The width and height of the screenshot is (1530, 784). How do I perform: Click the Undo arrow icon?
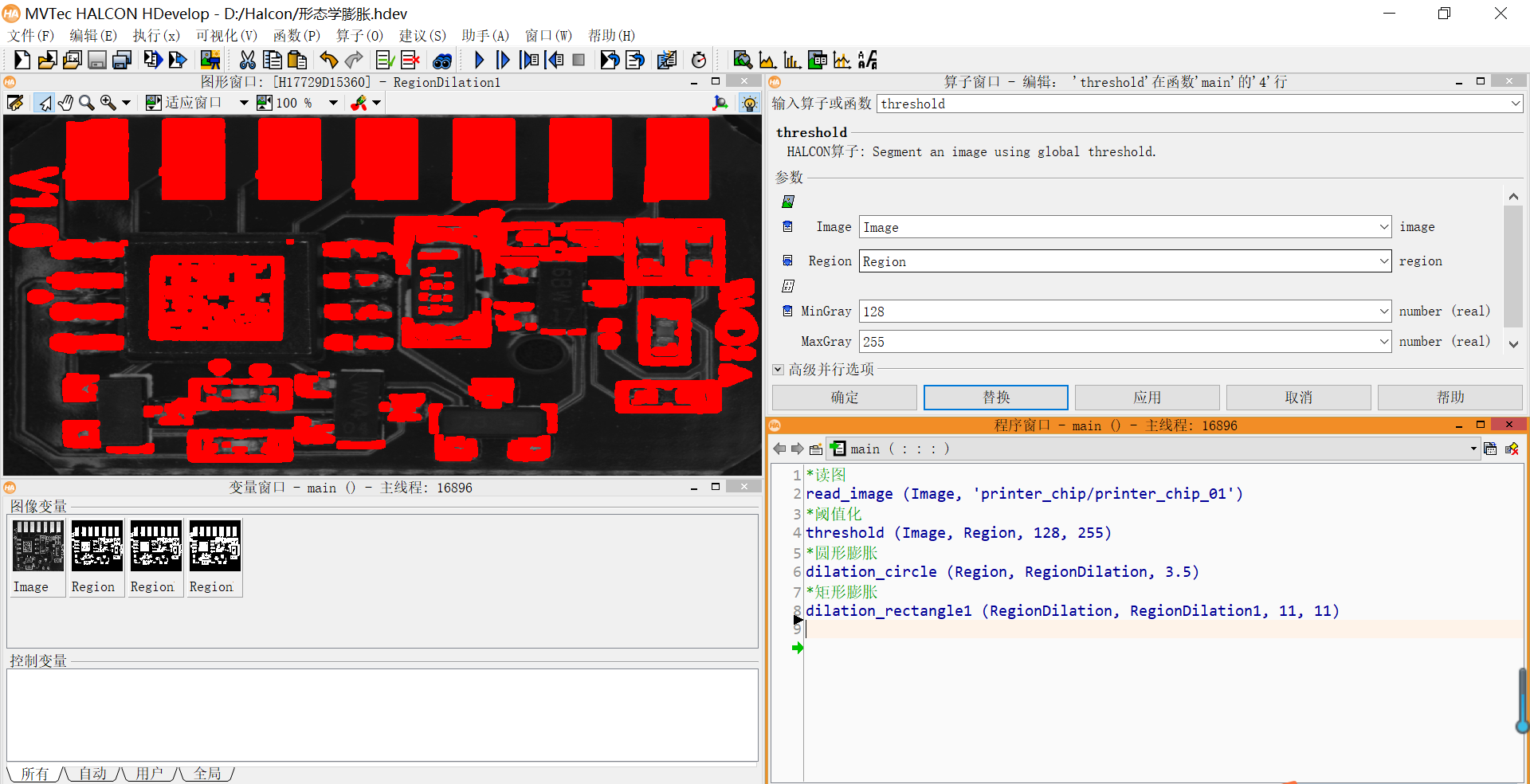point(328,60)
